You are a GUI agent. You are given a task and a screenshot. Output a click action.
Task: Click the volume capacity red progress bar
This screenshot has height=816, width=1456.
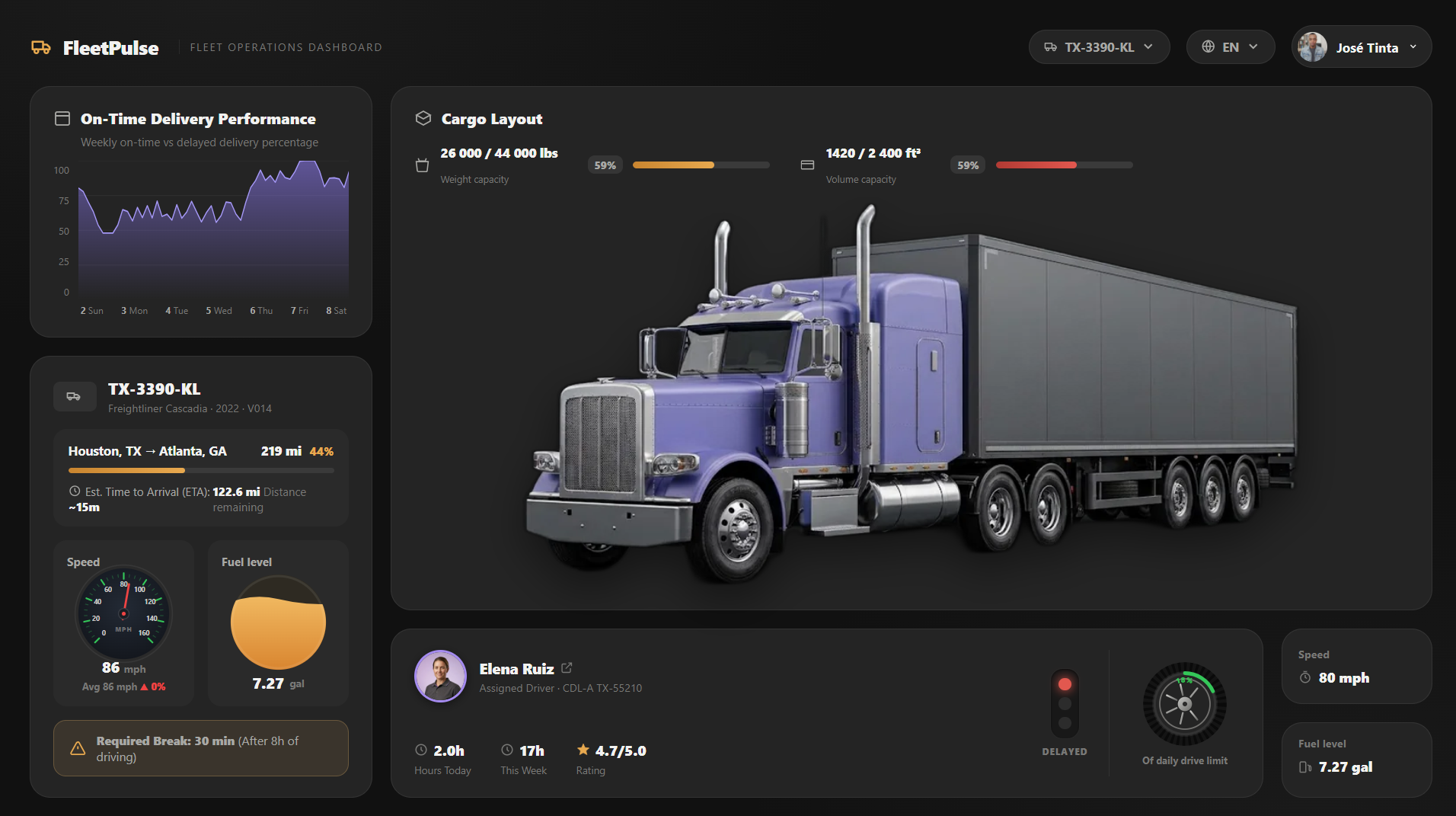click(1064, 165)
